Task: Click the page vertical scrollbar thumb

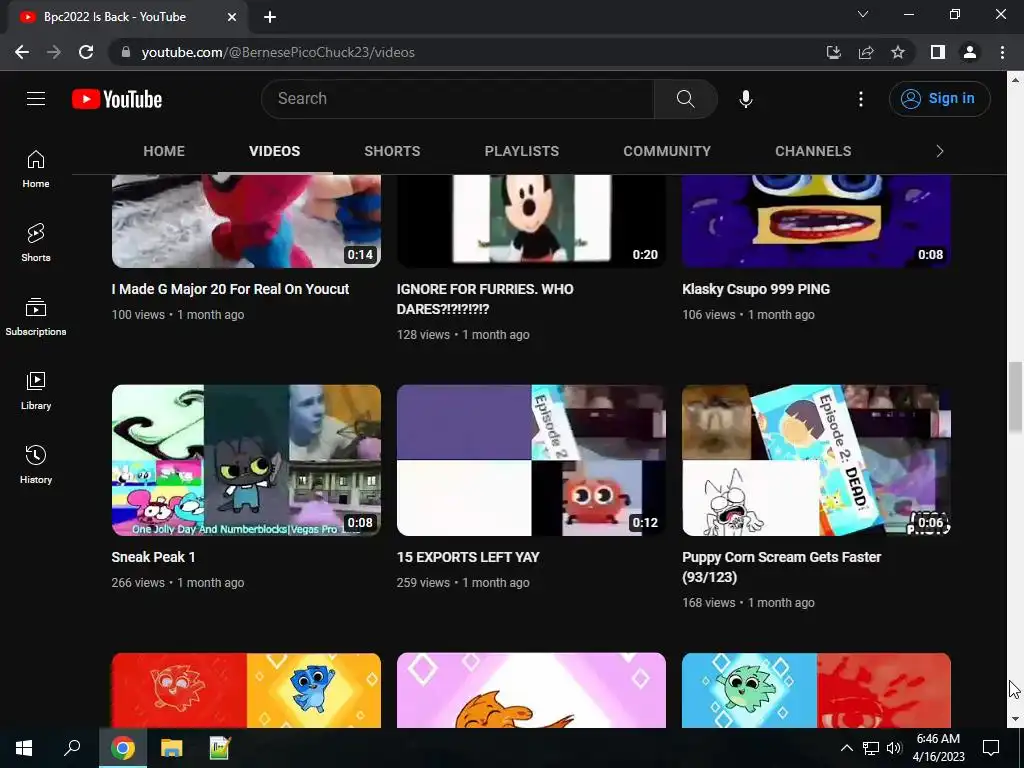Action: point(1015,396)
